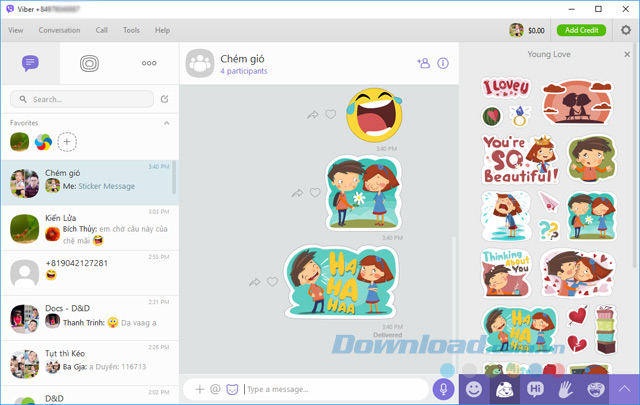Click the 4 participants link
This screenshot has height=405, width=640.
pyautogui.click(x=244, y=71)
